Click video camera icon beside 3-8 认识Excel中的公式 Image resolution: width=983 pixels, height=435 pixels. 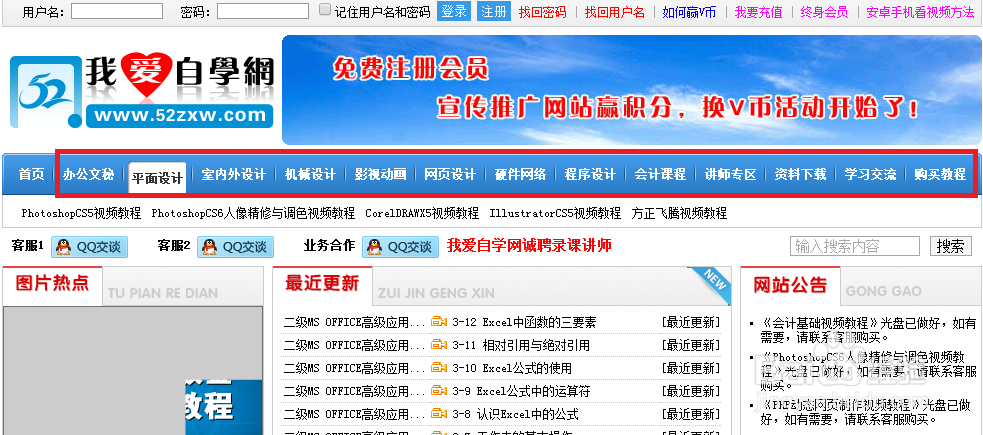[x=439, y=414]
